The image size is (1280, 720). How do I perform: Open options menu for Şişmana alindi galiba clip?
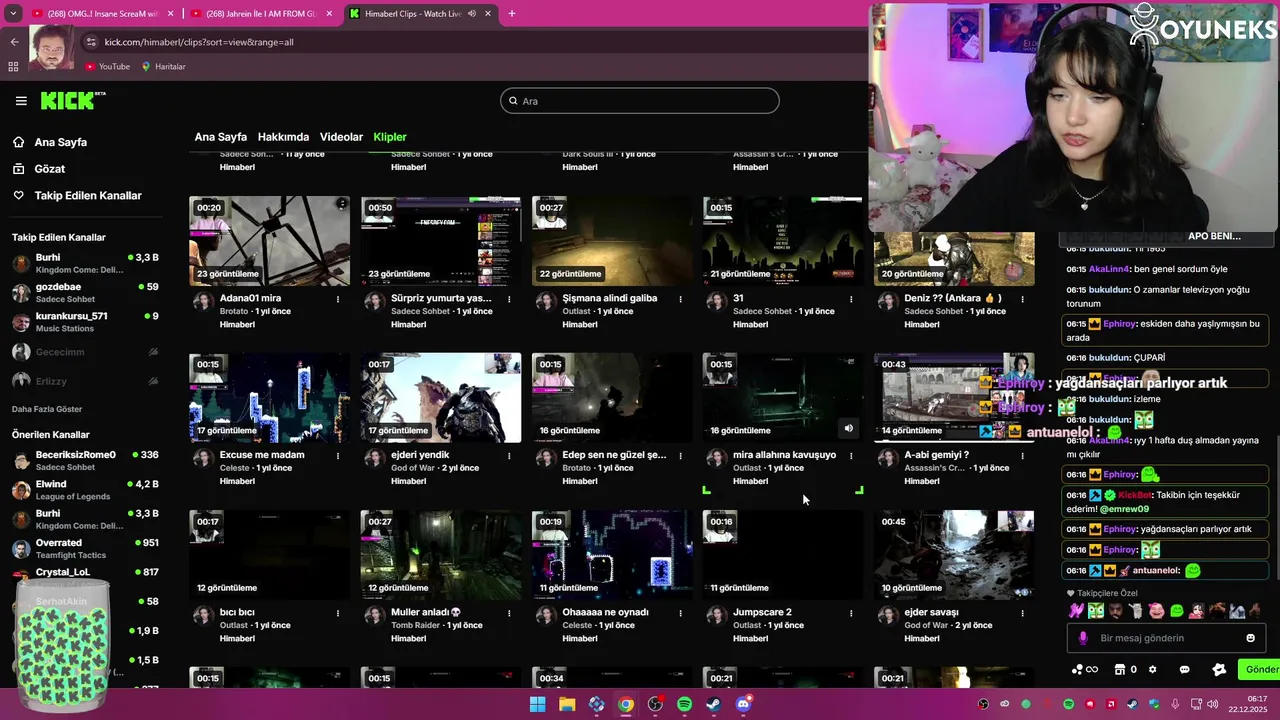tap(680, 298)
